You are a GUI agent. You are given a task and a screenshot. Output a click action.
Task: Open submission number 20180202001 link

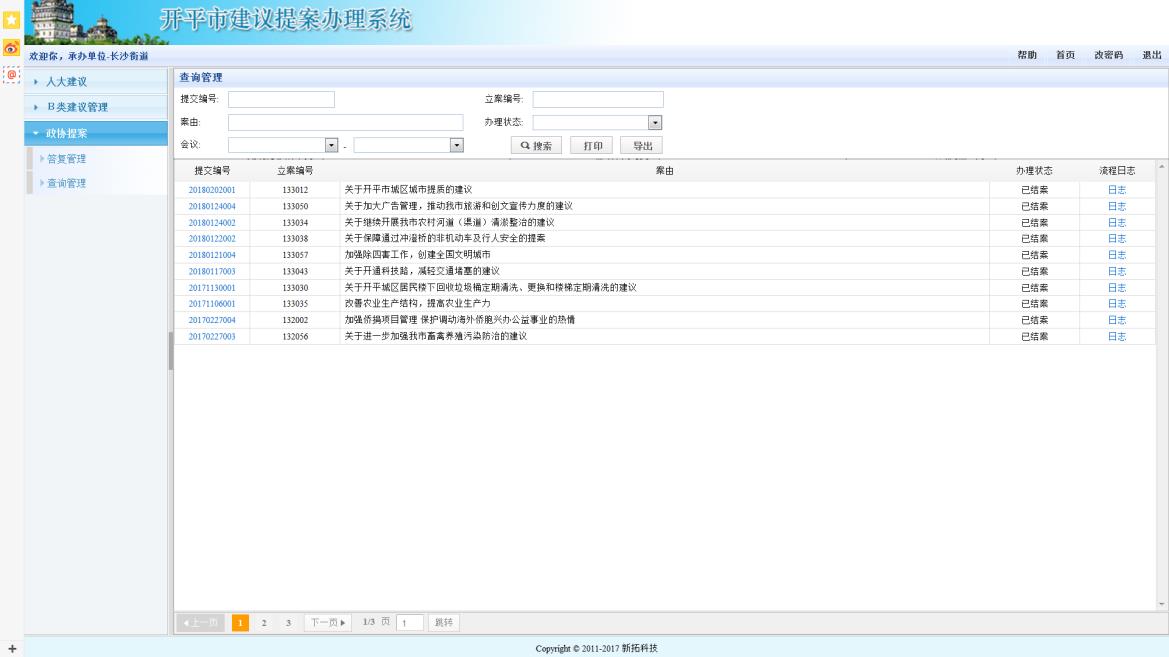[x=212, y=190]
